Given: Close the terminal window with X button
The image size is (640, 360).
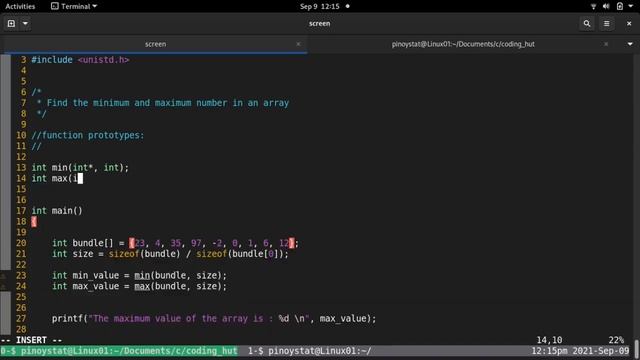Looking at the screenshot, I should pos(629,24).
